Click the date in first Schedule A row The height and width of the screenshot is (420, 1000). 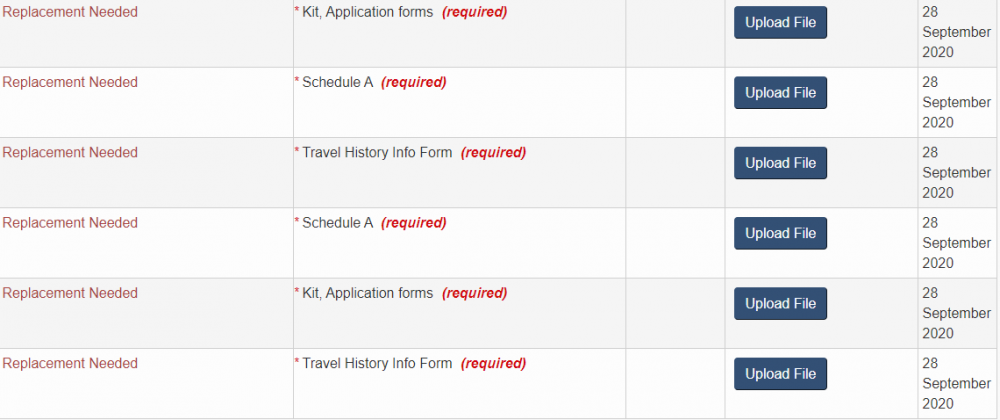pos(956,102)
